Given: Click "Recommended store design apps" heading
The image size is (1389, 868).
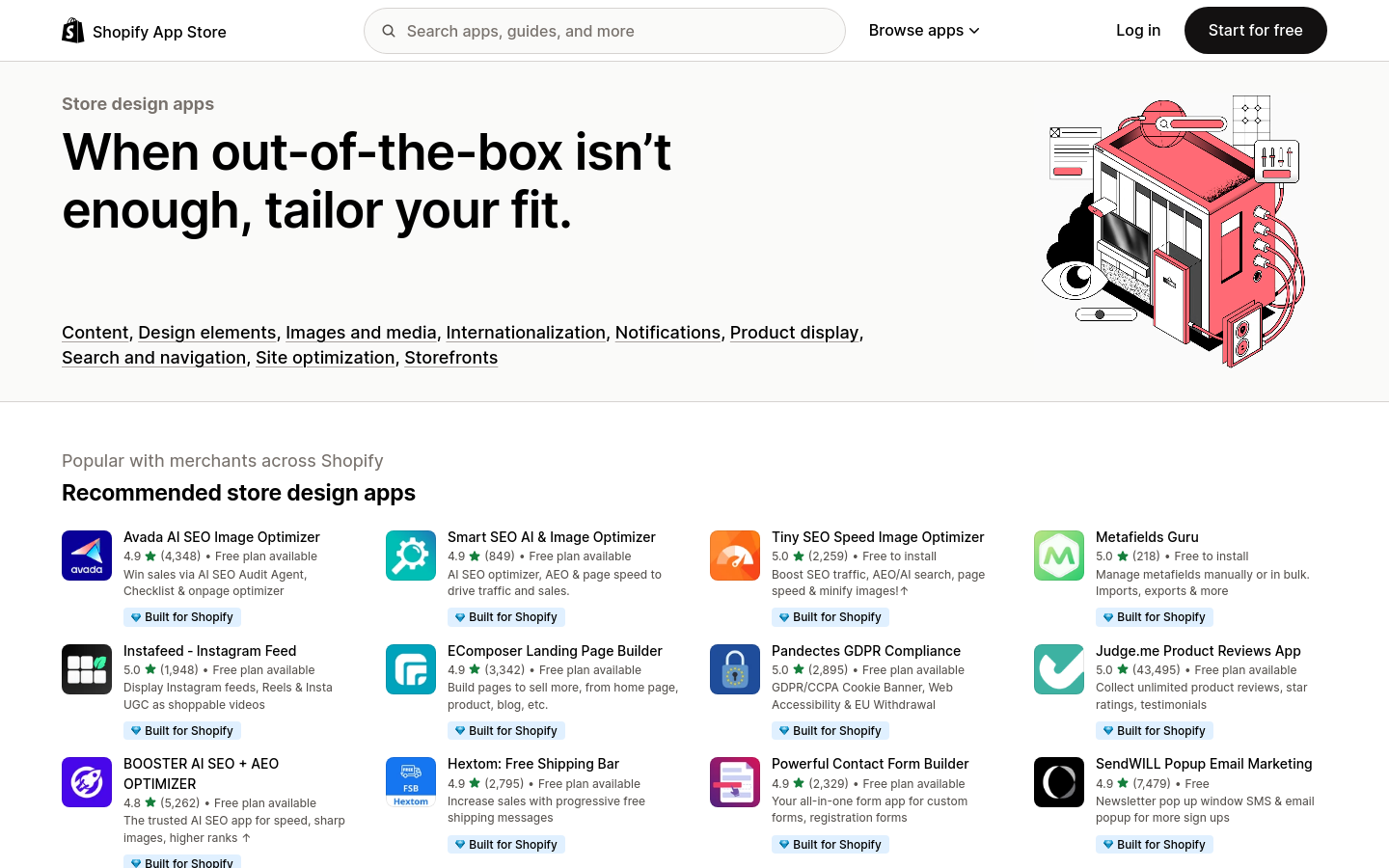Looking at the screenshot, I should [238, 493].
